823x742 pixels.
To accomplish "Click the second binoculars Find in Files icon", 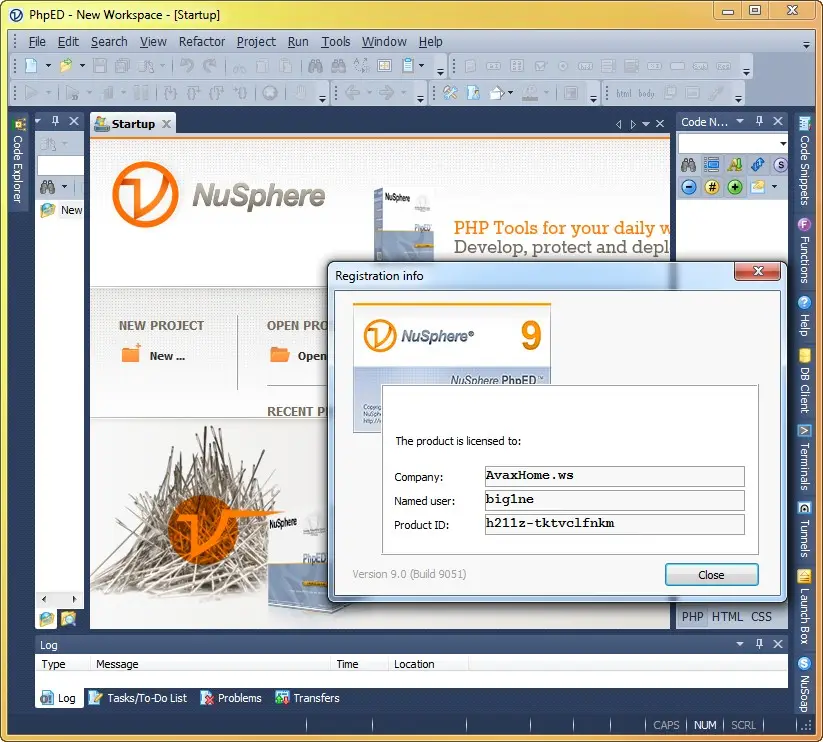I will point(339,66).
